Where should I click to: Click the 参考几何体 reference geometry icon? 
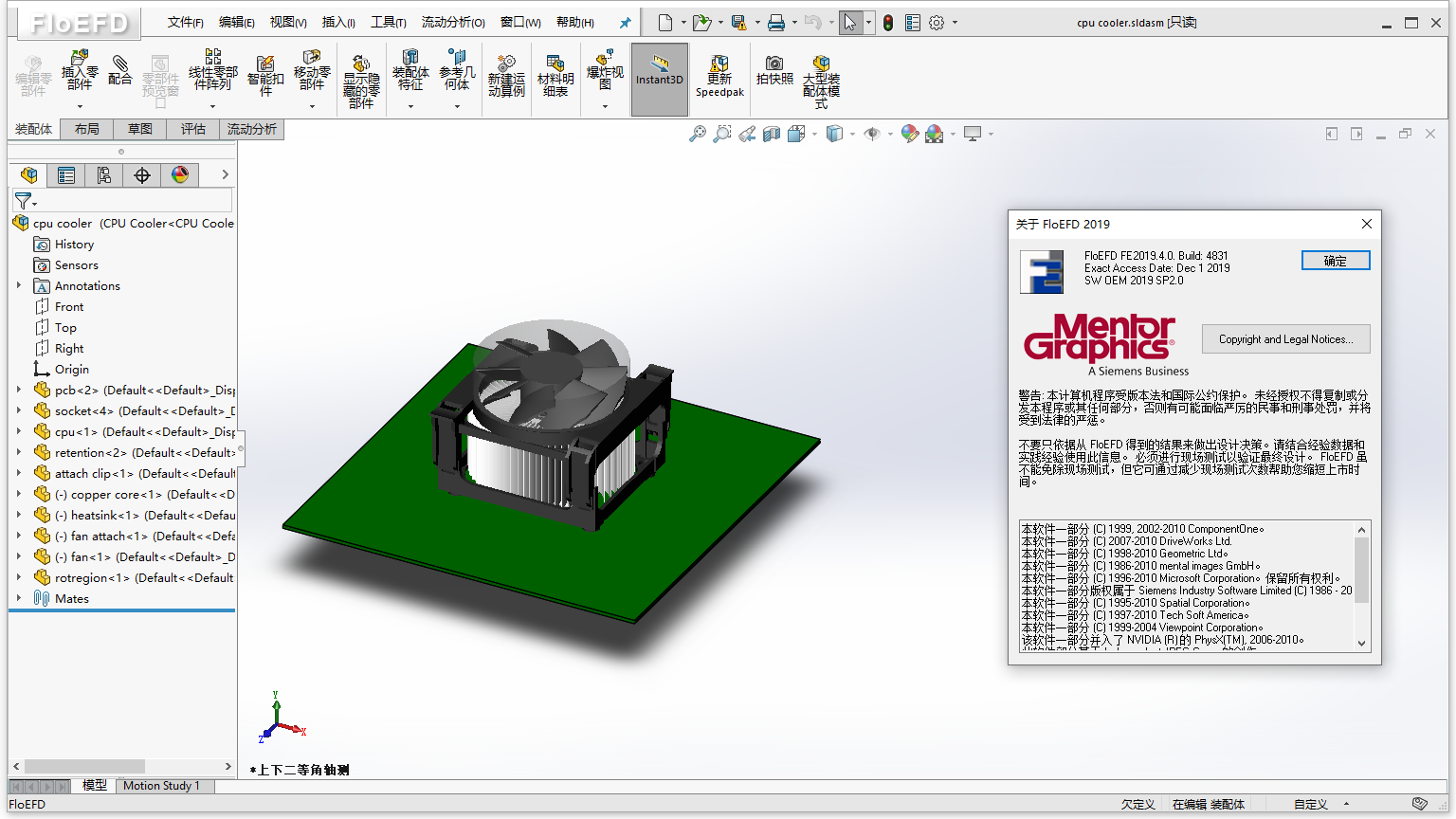(x=457, y=72)
